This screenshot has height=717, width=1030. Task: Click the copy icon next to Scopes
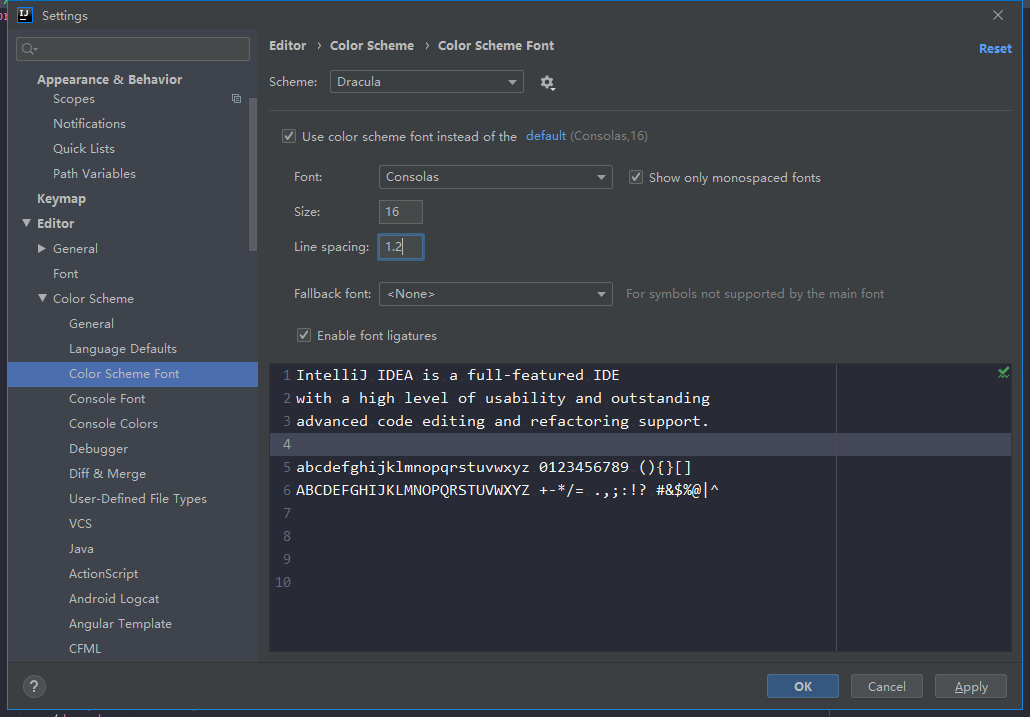pyautogui.click(x=236, y=98)
